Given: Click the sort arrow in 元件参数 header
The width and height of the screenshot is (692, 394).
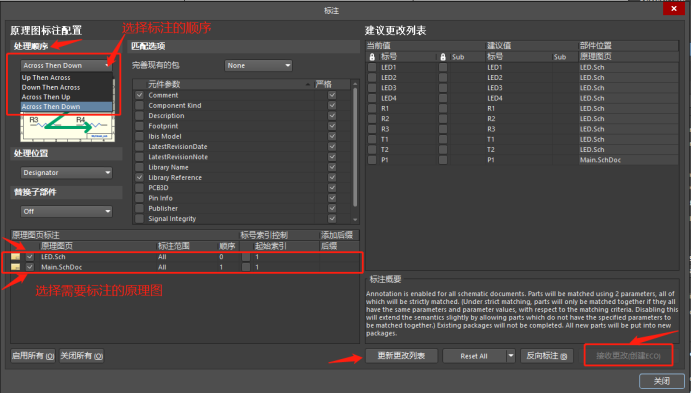Looking at the screenshot, I should pos(308,84).
